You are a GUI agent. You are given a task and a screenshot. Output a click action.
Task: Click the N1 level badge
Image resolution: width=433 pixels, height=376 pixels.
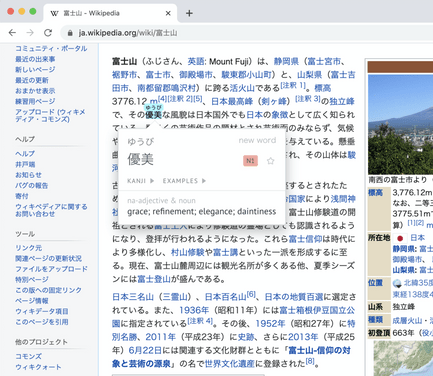250,161
